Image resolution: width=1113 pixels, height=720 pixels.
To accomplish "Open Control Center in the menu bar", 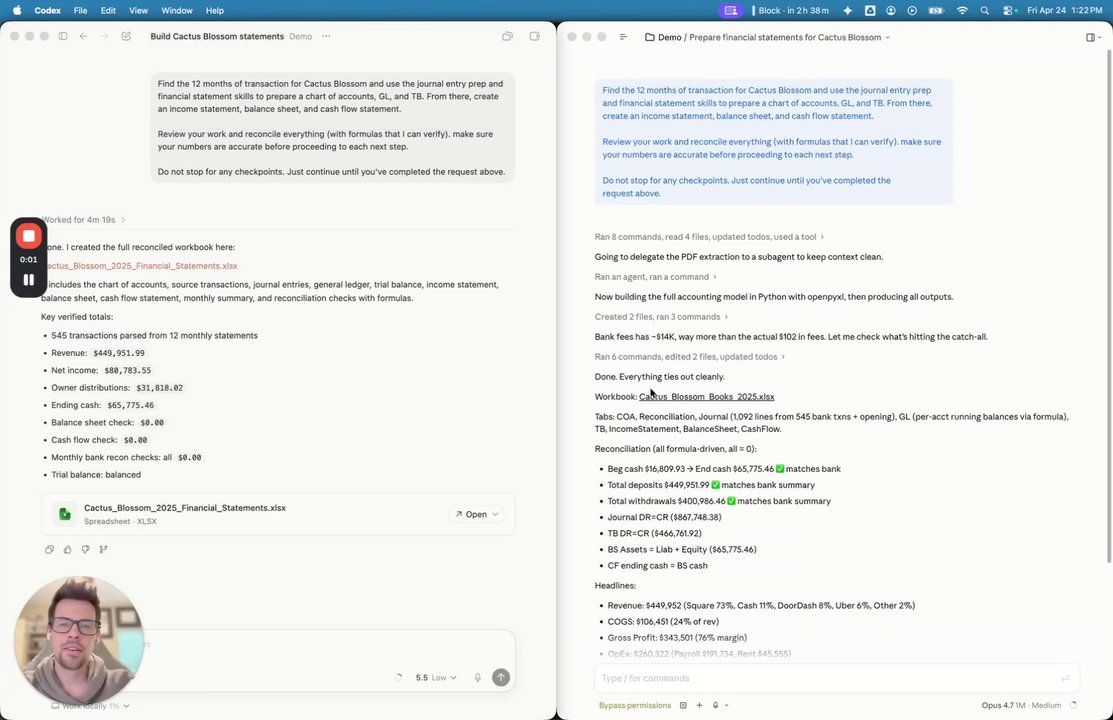I will coord(1009,11).
